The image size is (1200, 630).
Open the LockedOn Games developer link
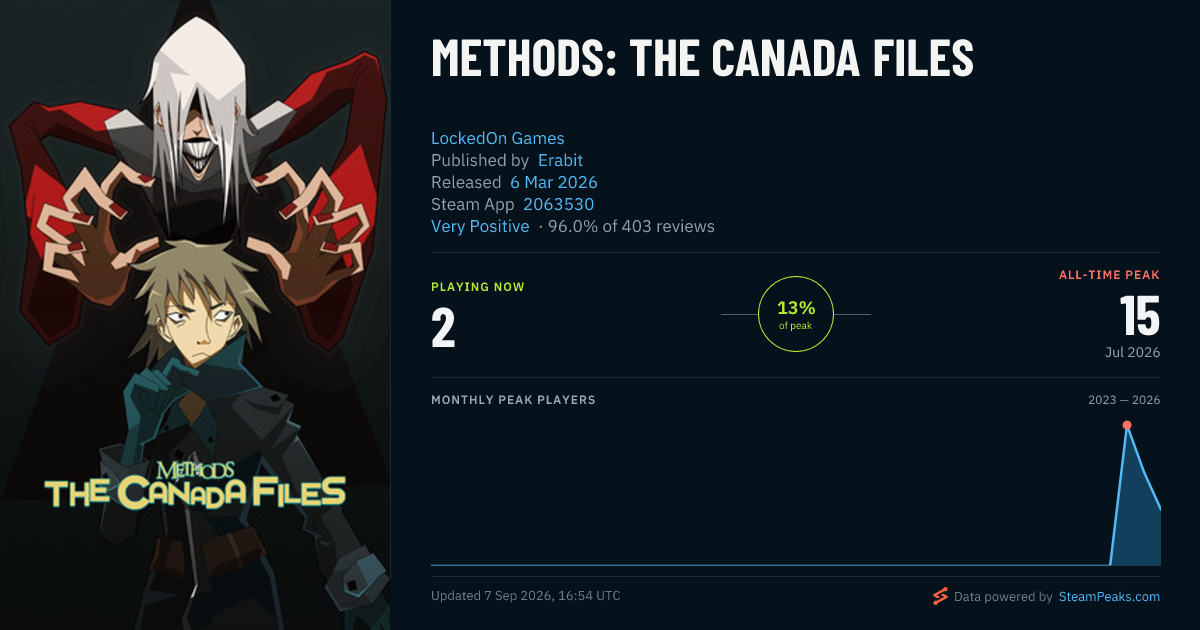click(x=498, y=138)
